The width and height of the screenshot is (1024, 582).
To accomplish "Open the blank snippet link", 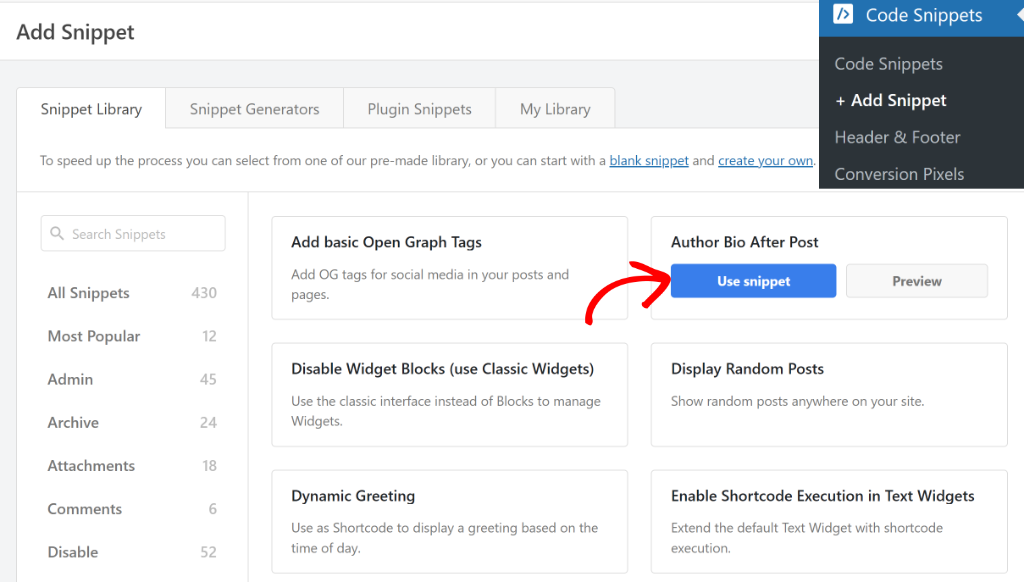I will click(x=649, y=160).
